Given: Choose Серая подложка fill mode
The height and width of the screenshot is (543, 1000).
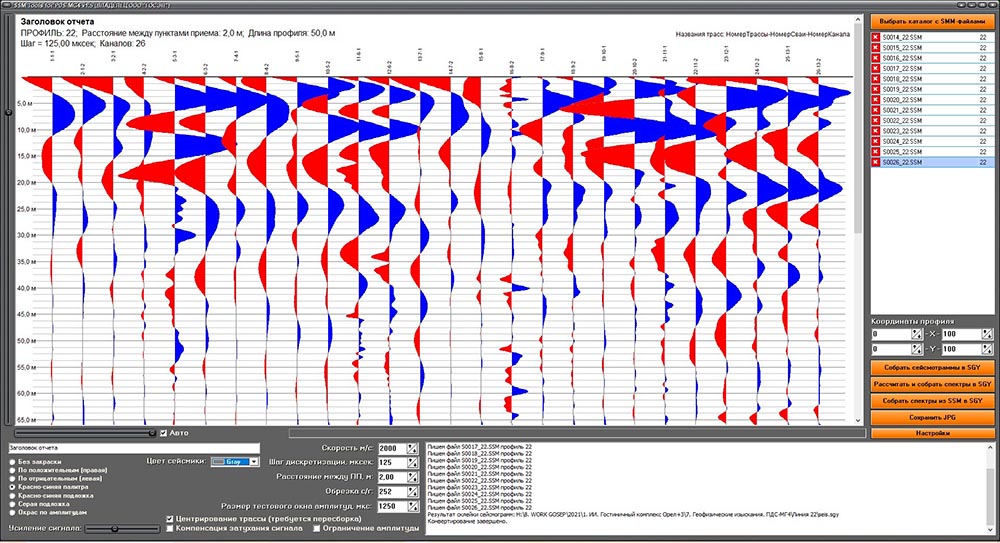Looking at the screenshot, I should point(12,504).
